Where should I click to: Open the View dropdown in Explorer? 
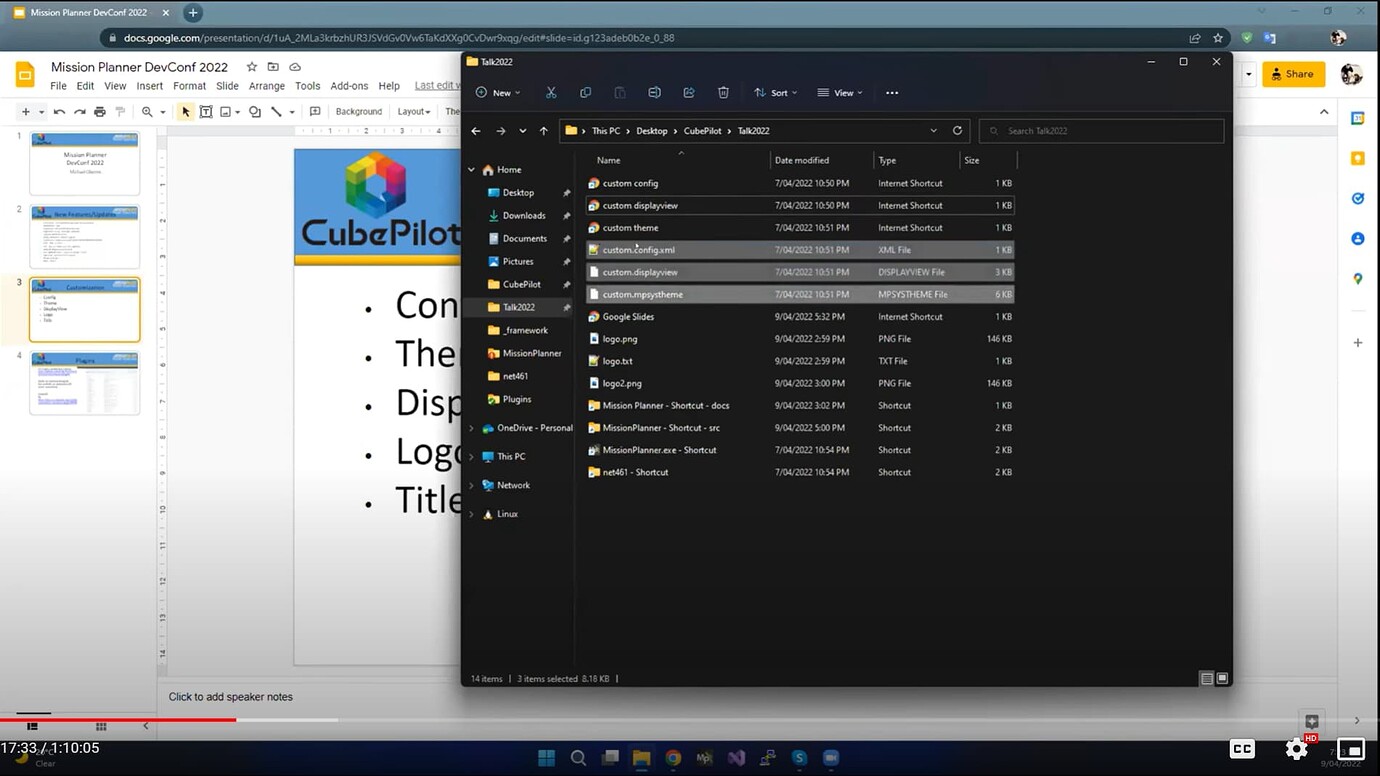(841, 92)
